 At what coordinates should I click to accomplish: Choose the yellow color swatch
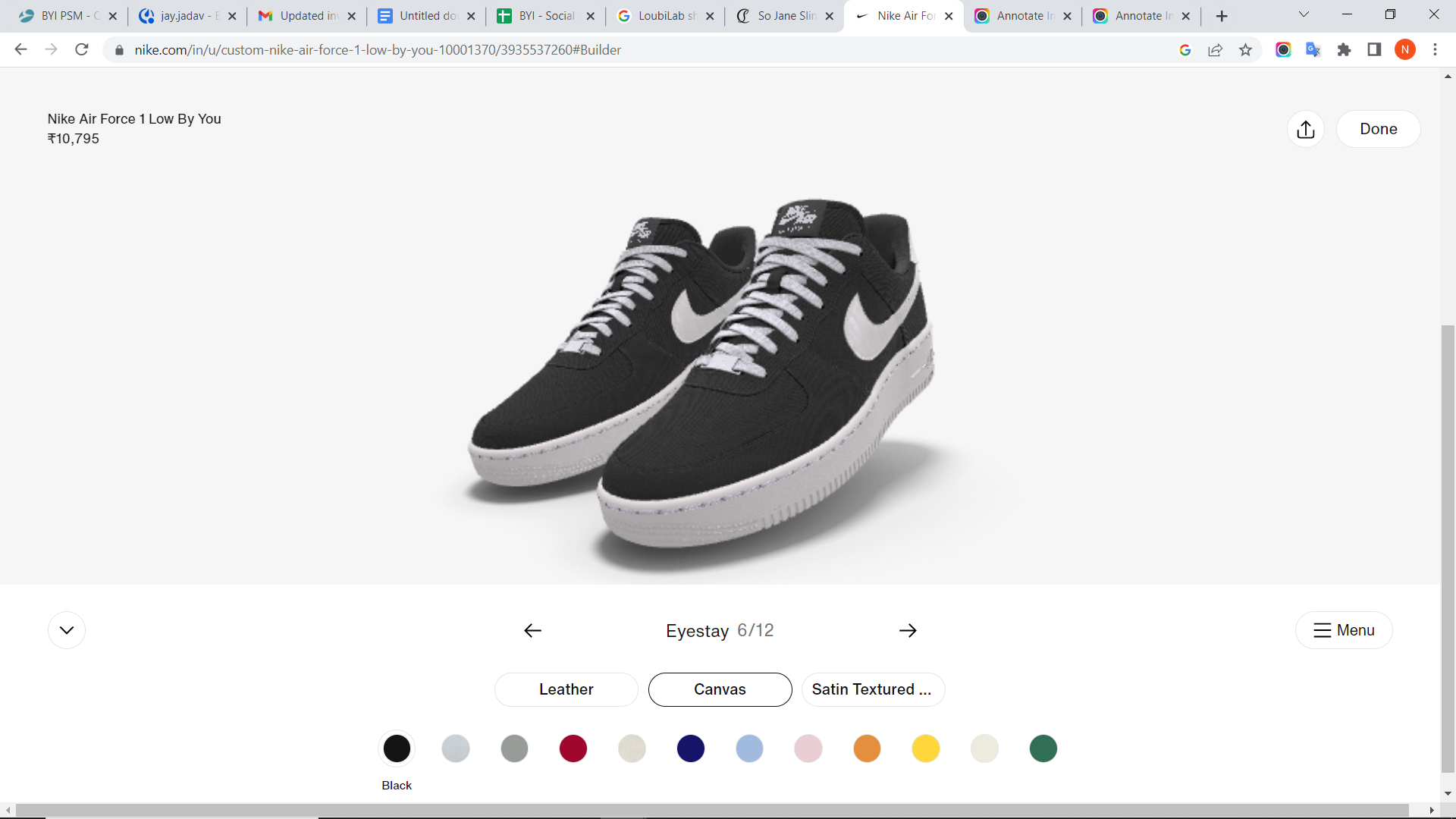click(x=926, y=748)
